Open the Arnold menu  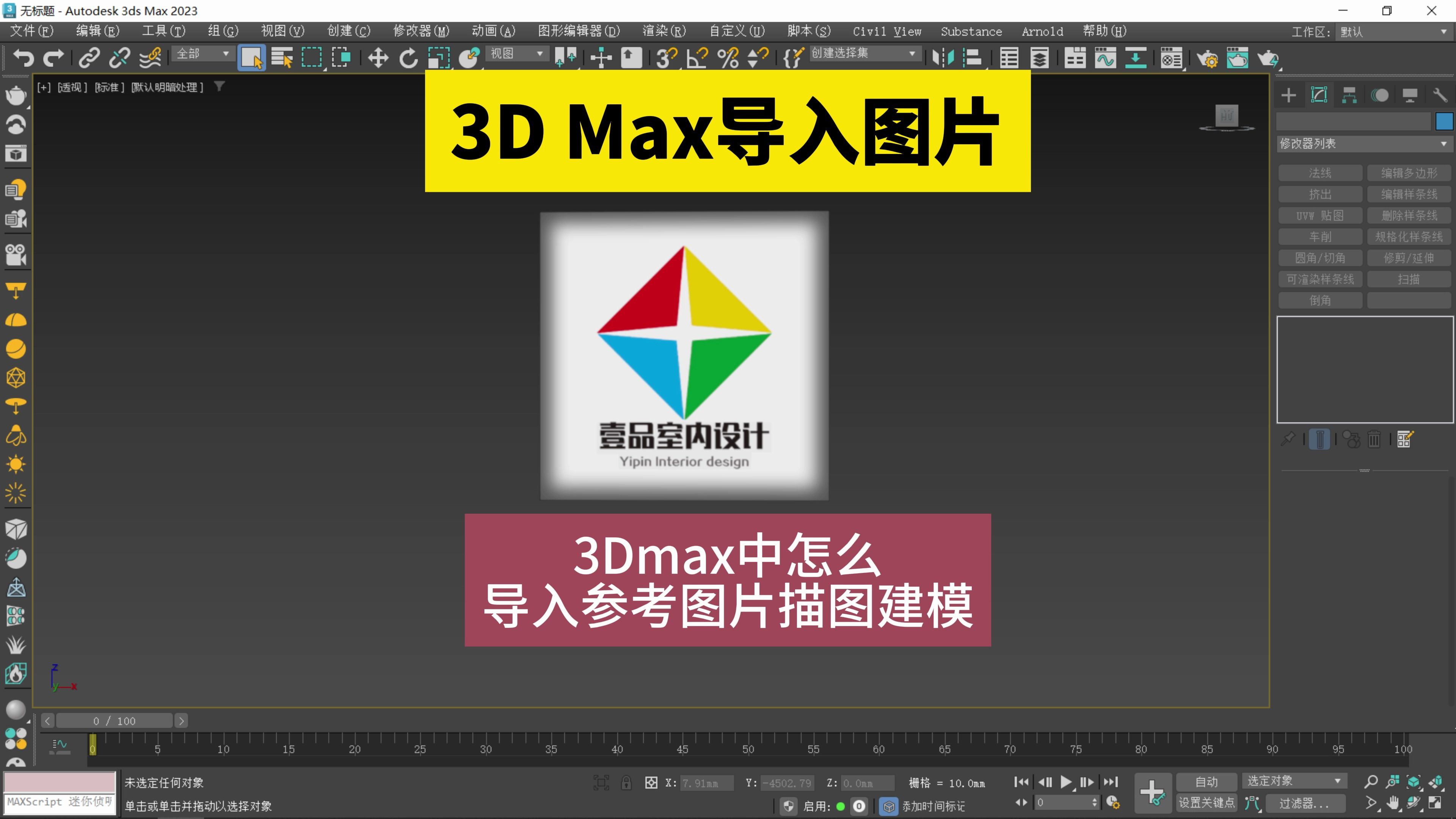1042,31
